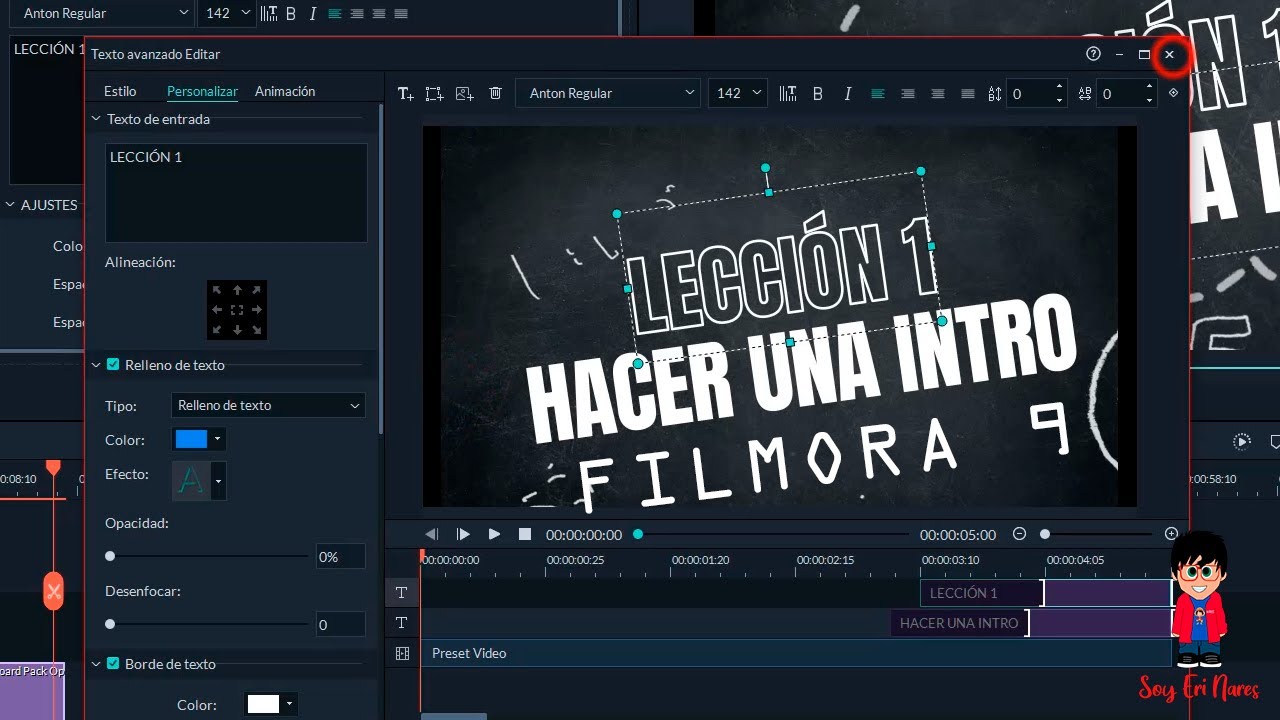This screenshot has width=1280, height=720.
Task: Click the rotation handle above the LECCIÓN 1 box
Action: click(x=765, y=168)
